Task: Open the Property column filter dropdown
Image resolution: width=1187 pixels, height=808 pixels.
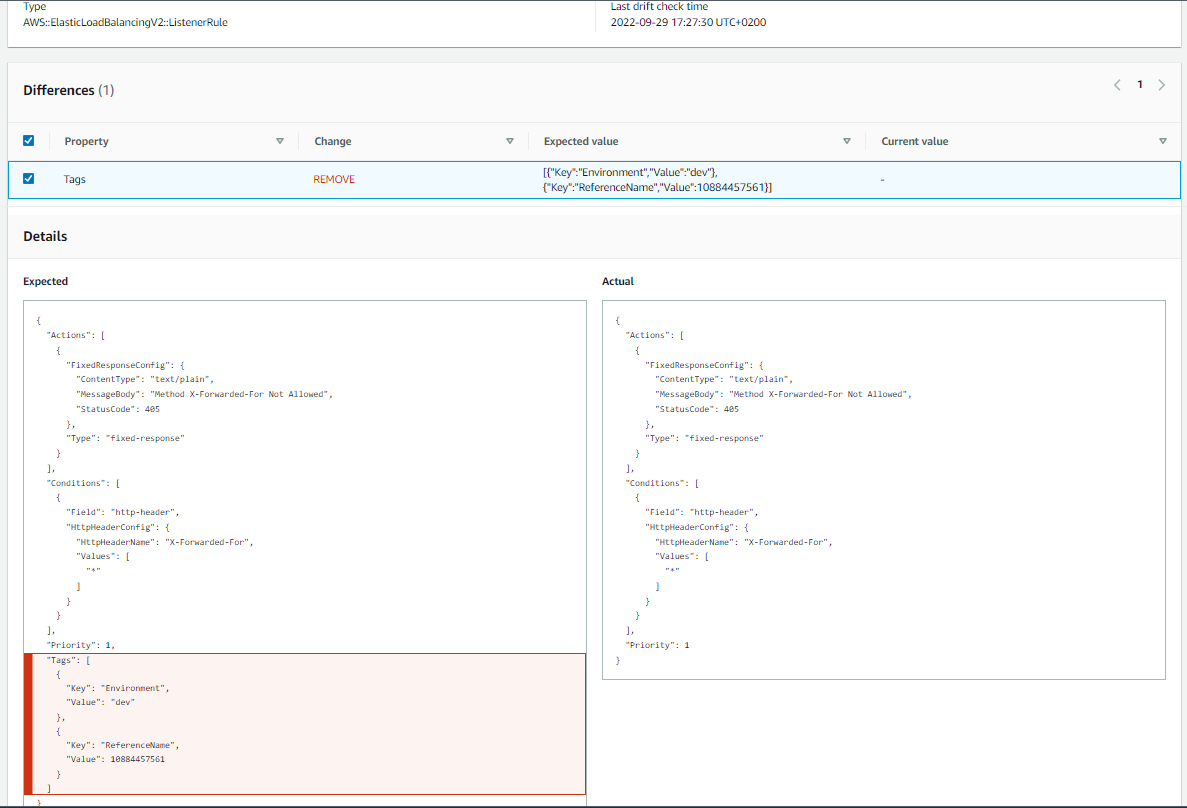Action: click(x=280, y=141)
